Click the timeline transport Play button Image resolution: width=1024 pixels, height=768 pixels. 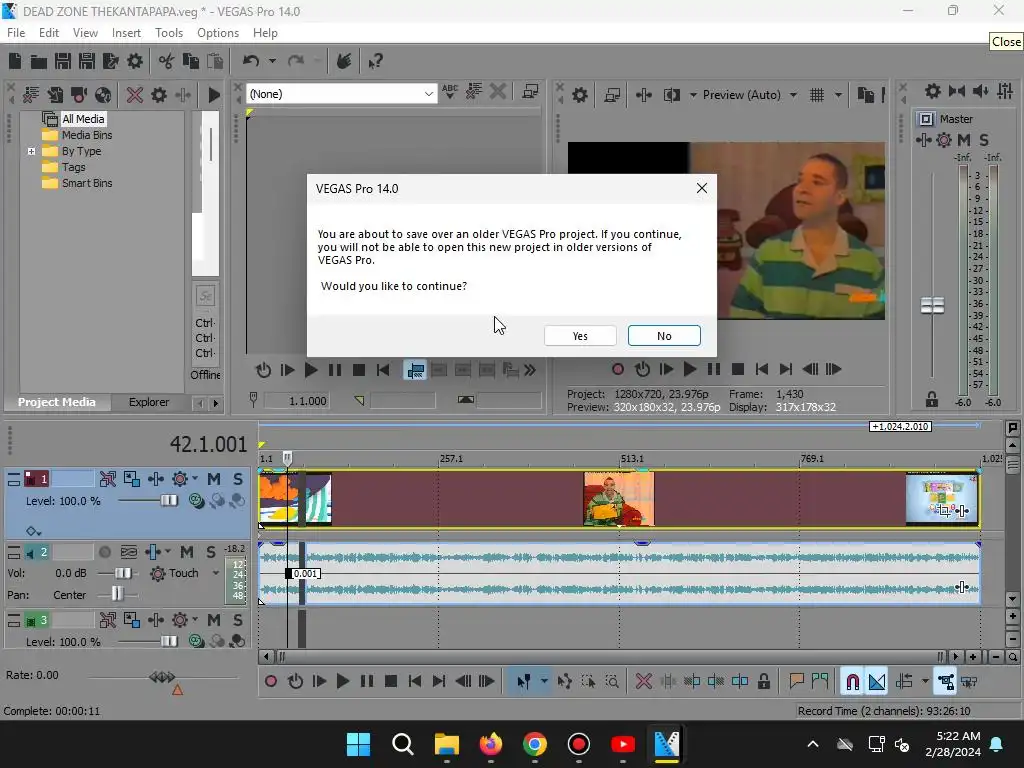pos(342,682)
